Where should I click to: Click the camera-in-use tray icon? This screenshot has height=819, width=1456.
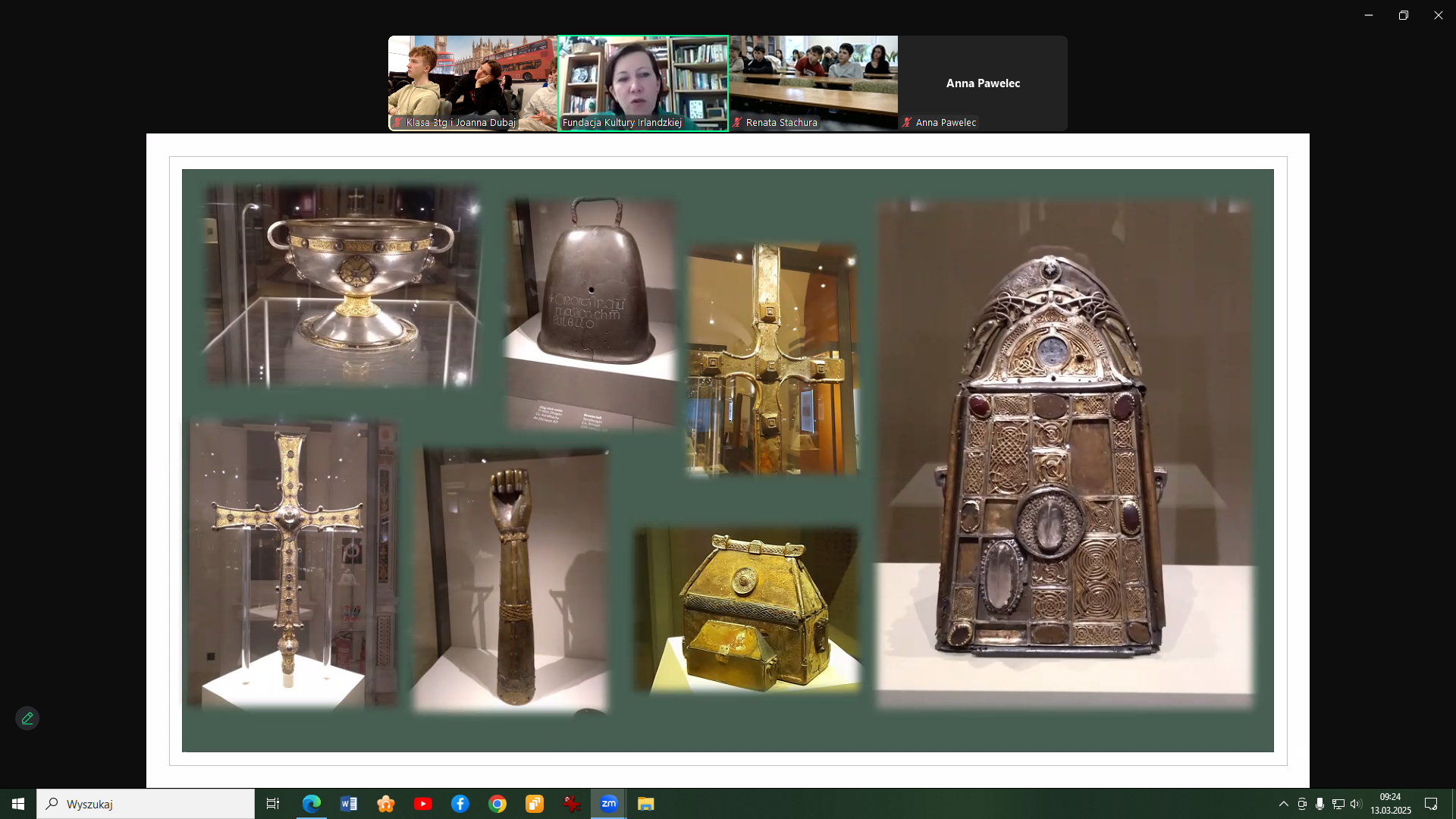[x=1302, y=804]
